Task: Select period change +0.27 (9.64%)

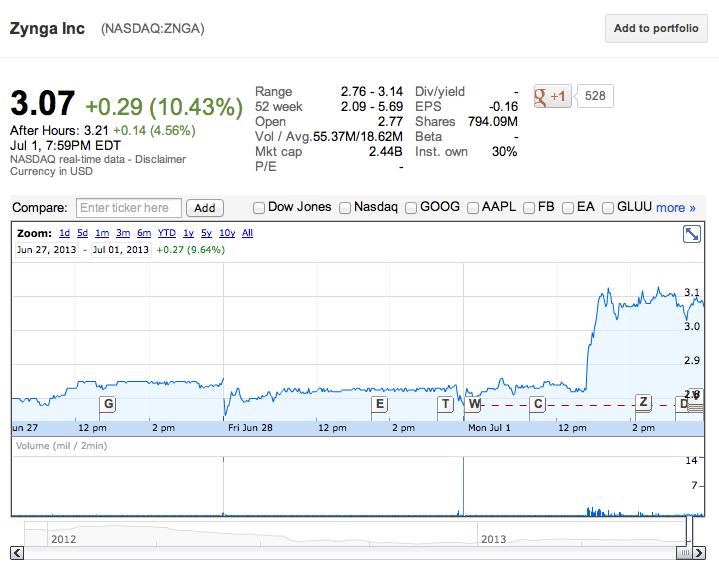Action: pos(191,250)
